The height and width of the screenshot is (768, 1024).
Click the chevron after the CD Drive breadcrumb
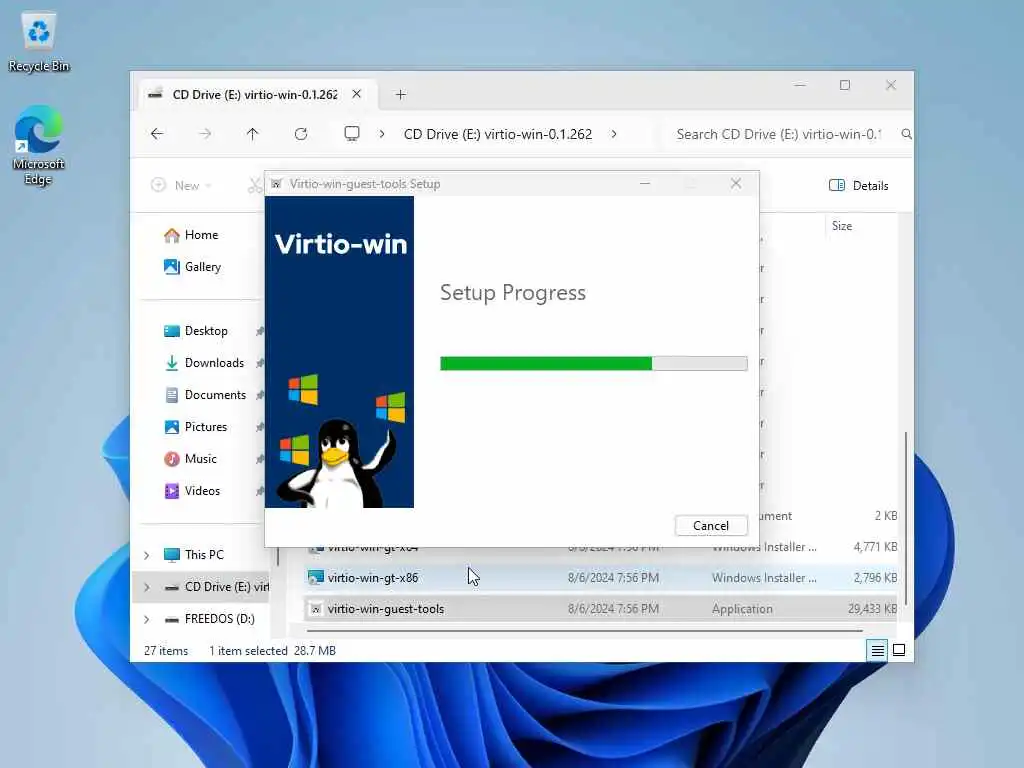[614, 134]
